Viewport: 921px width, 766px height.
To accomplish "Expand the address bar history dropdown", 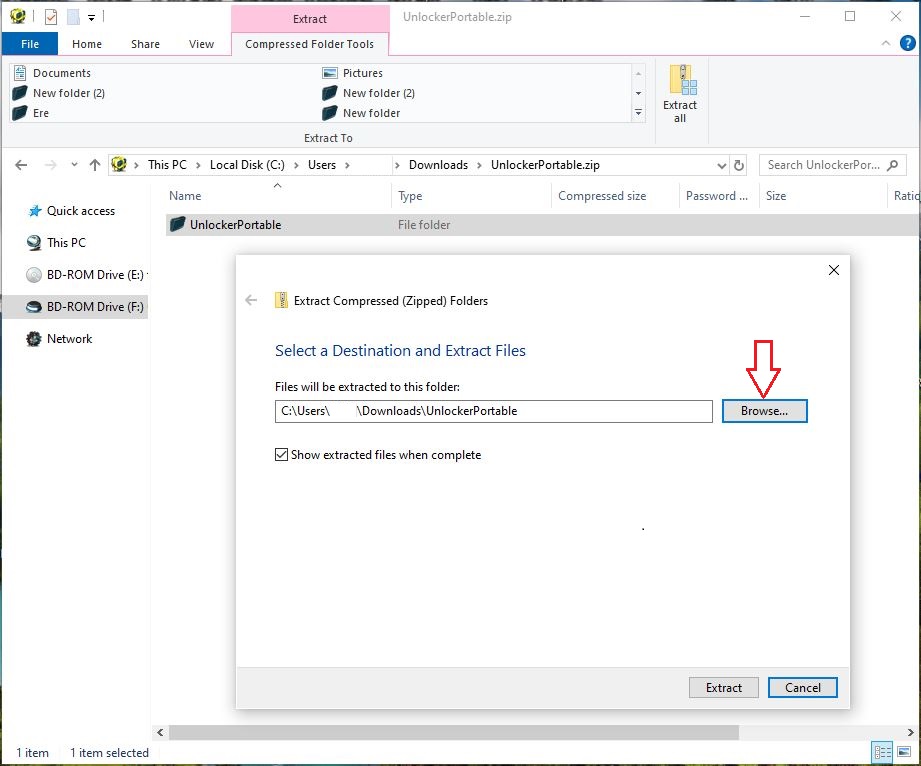I will pyautogui.click(x=722, y=165).
